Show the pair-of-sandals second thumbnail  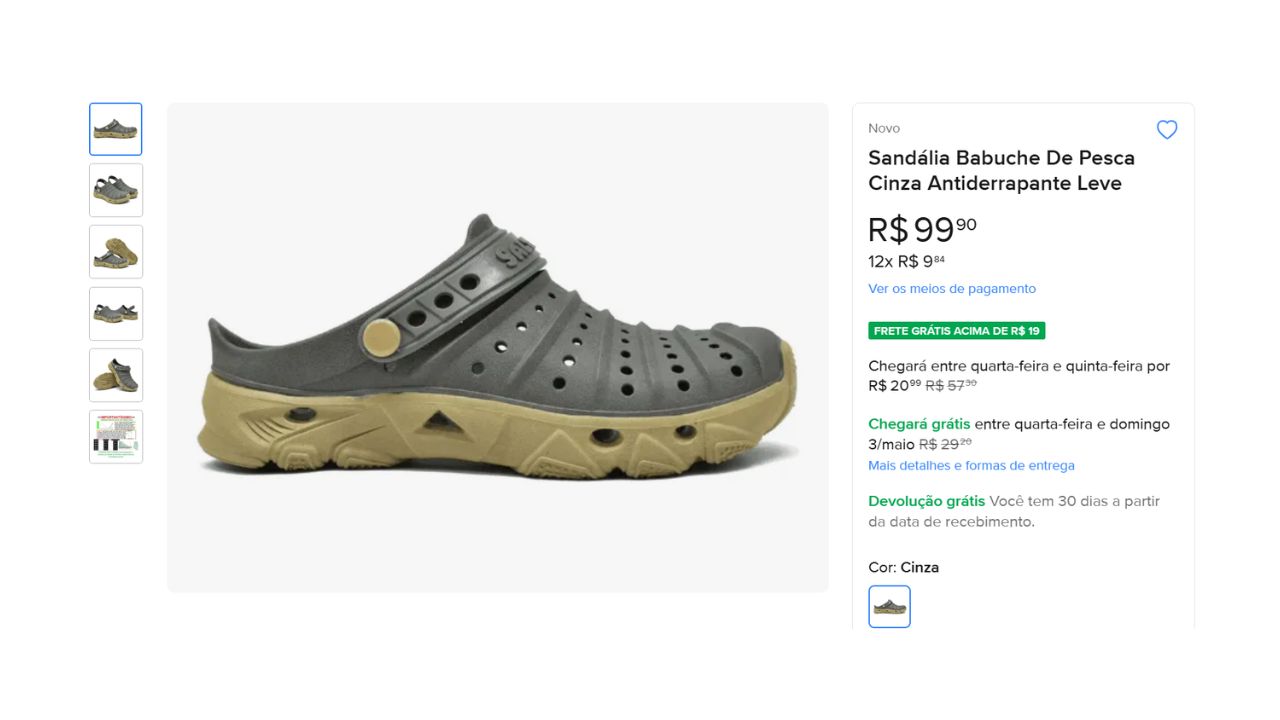click(116, 190)
